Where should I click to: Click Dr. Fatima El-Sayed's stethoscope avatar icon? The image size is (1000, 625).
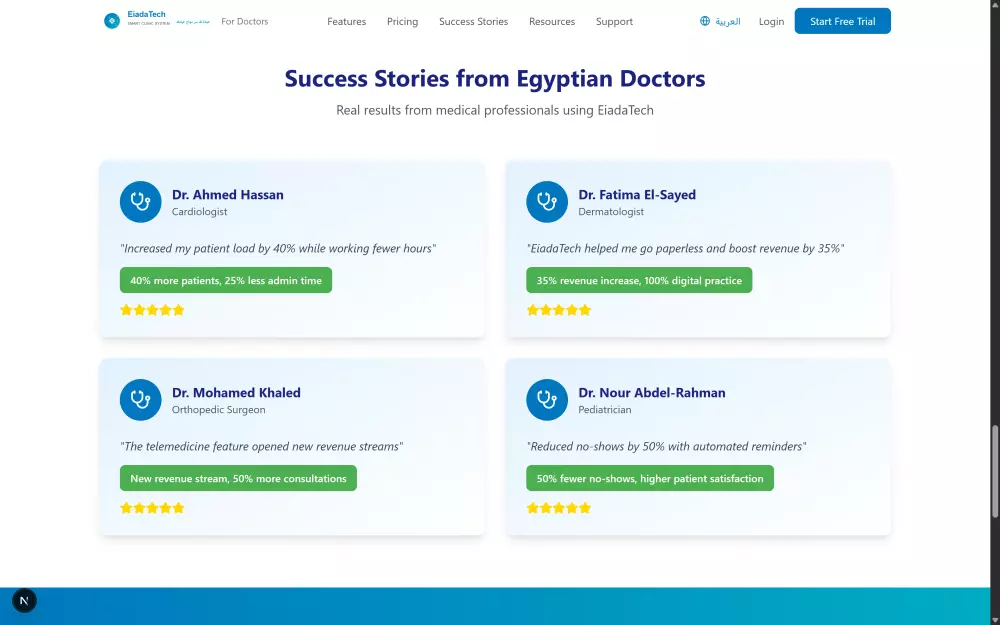click(547, 201)
